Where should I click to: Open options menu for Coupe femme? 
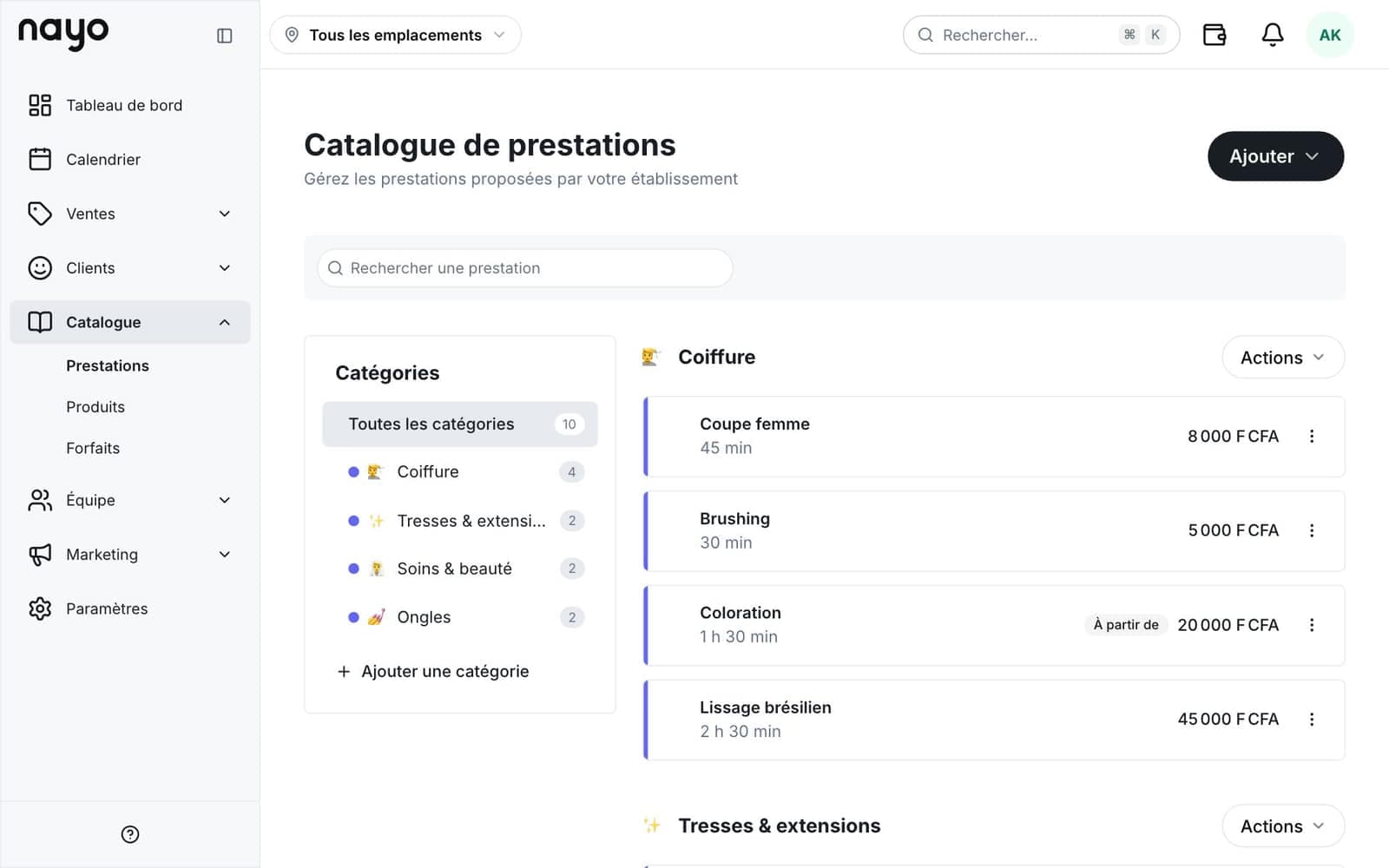(1312, 437)
